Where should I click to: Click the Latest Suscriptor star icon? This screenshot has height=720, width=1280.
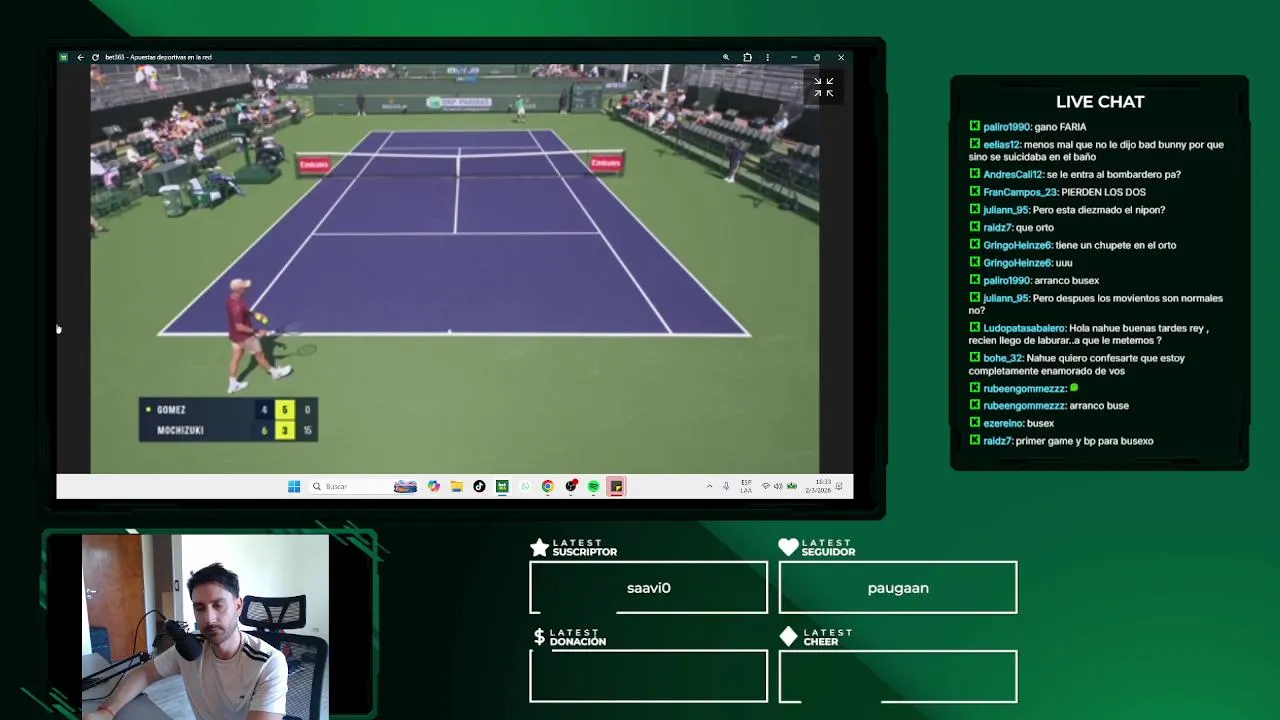(x=539, y=547)
